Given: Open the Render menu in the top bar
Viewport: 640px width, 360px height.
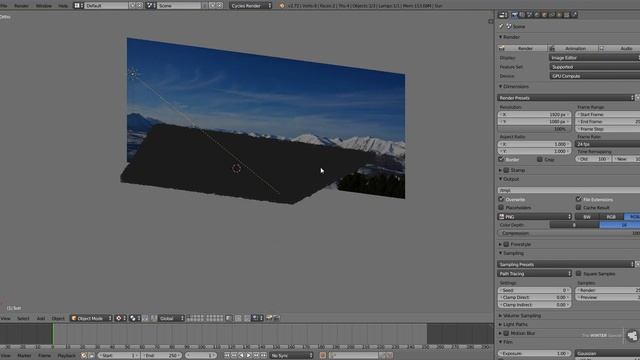Looking at the screenshot, I should pyautogui.click(x=21, y=6).
